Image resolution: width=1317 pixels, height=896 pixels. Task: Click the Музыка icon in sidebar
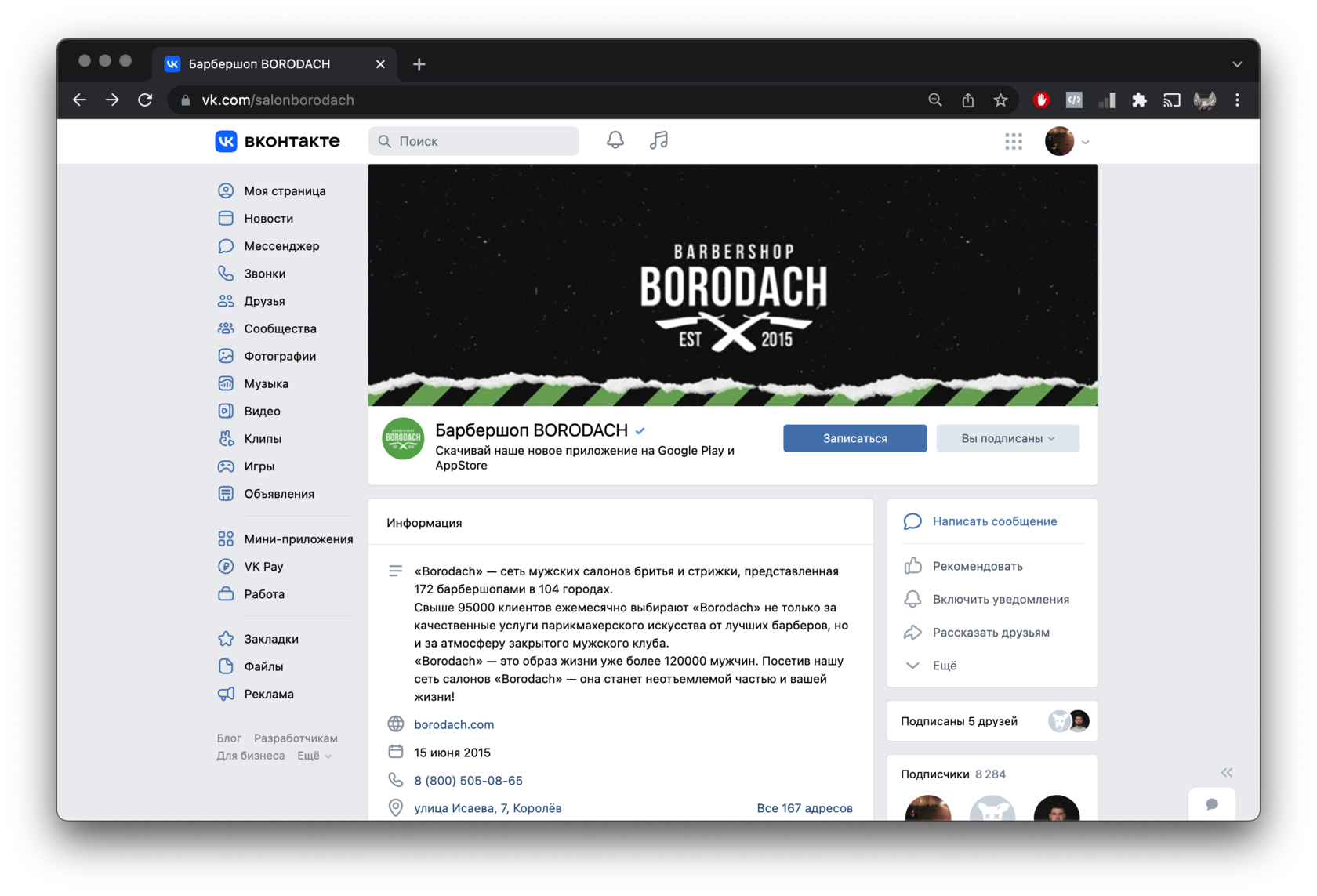point(226,383)
